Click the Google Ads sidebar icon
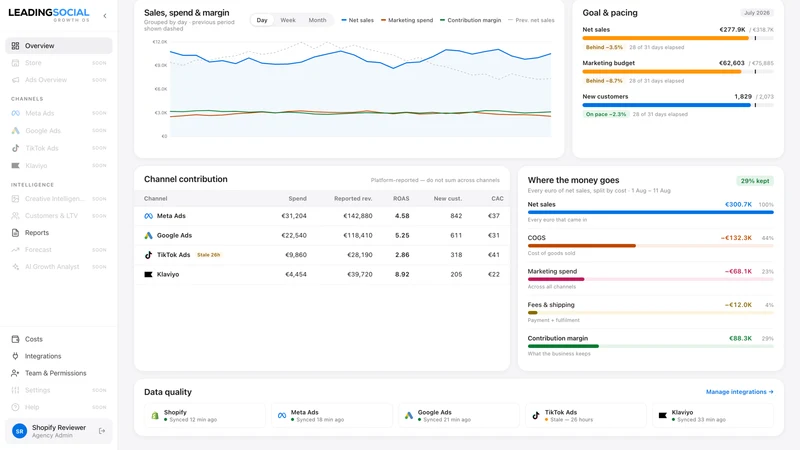 tap(15, 131)
